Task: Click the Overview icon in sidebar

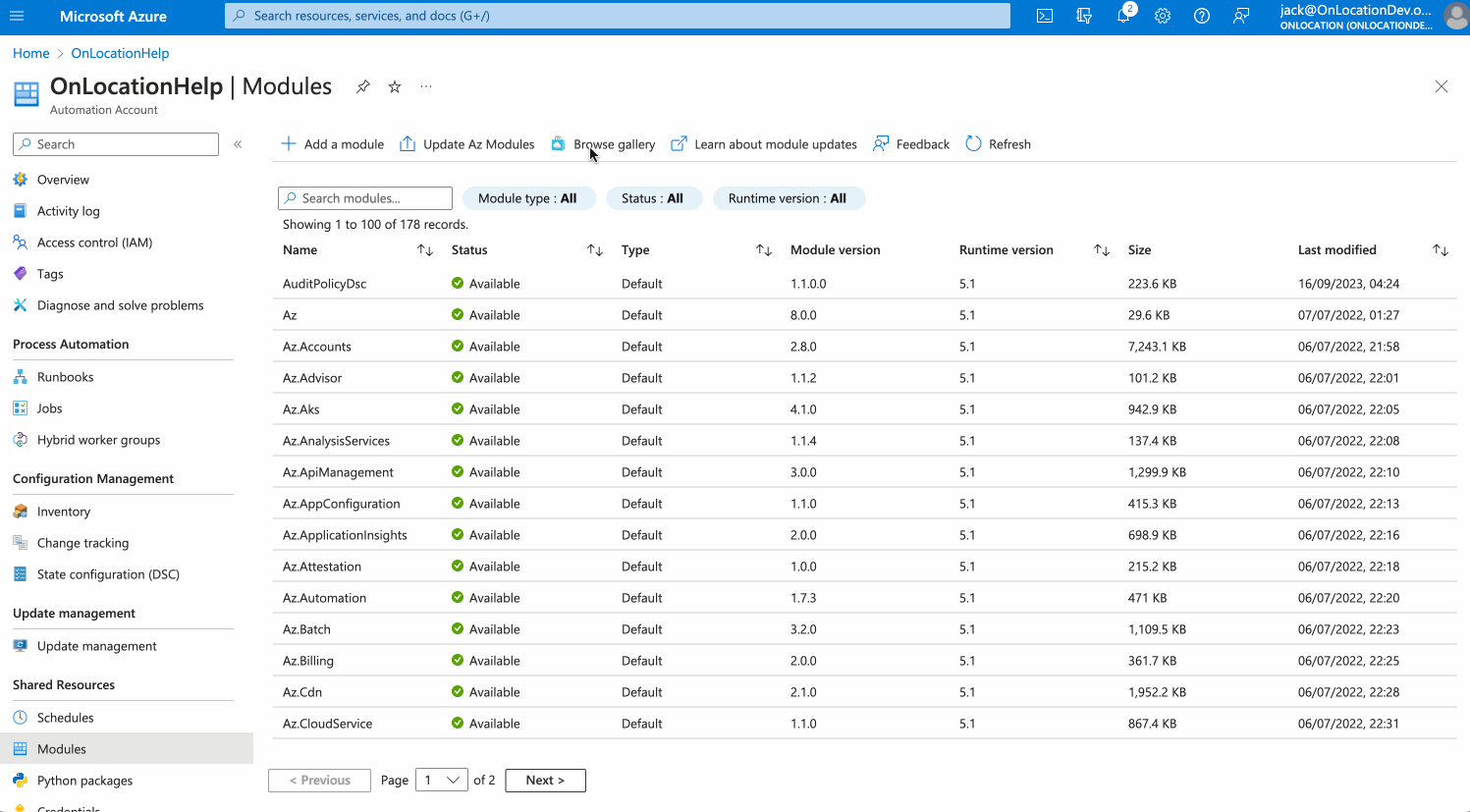Action: (20, 180)
